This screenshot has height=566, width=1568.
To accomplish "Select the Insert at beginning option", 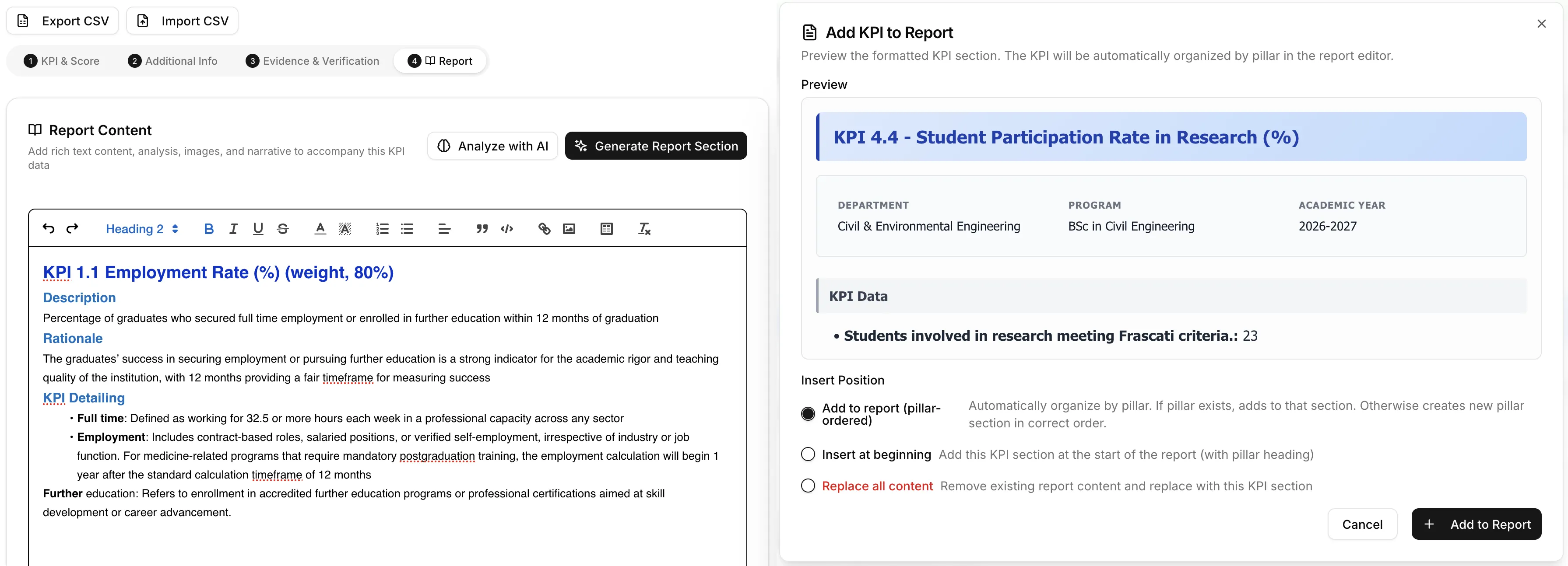I will pos(808,454).
